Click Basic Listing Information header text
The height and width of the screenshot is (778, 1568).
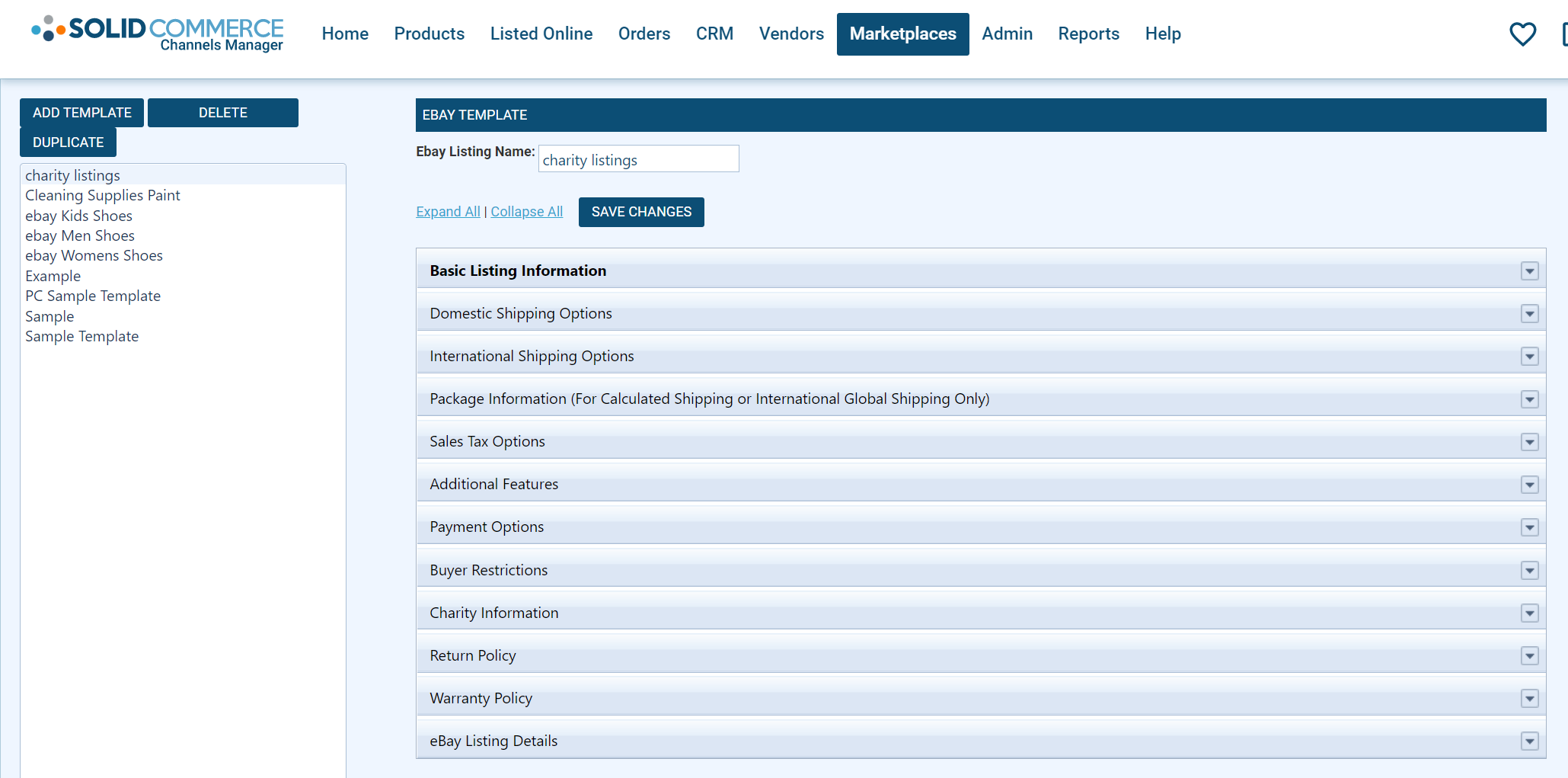[x=518, y=271]
